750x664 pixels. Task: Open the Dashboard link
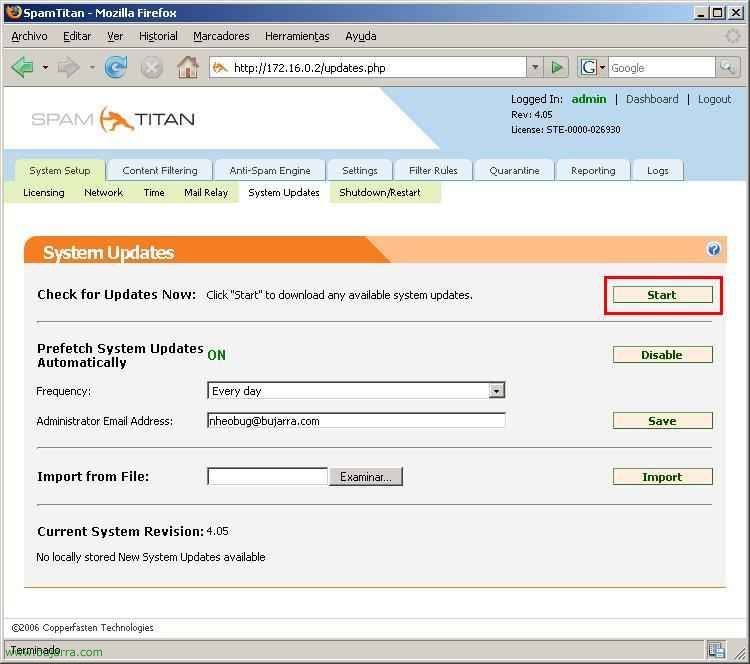tap(652, 99)
